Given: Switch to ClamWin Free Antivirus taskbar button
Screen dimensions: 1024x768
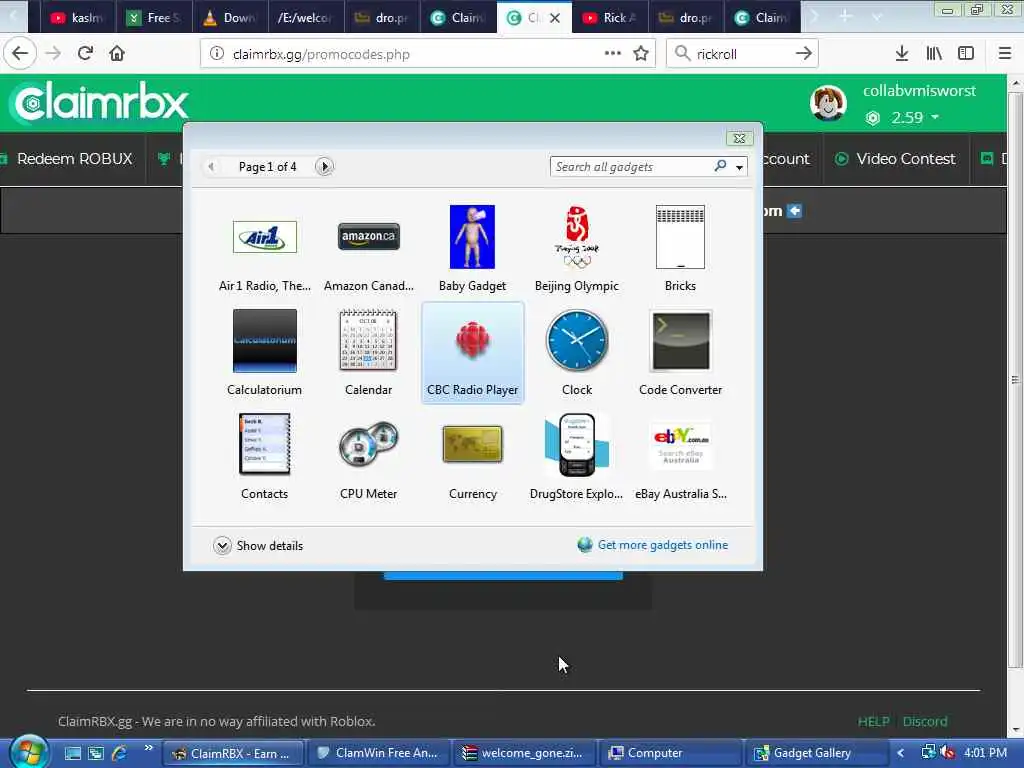Looking at the screenshot, I should click(378, 753).
